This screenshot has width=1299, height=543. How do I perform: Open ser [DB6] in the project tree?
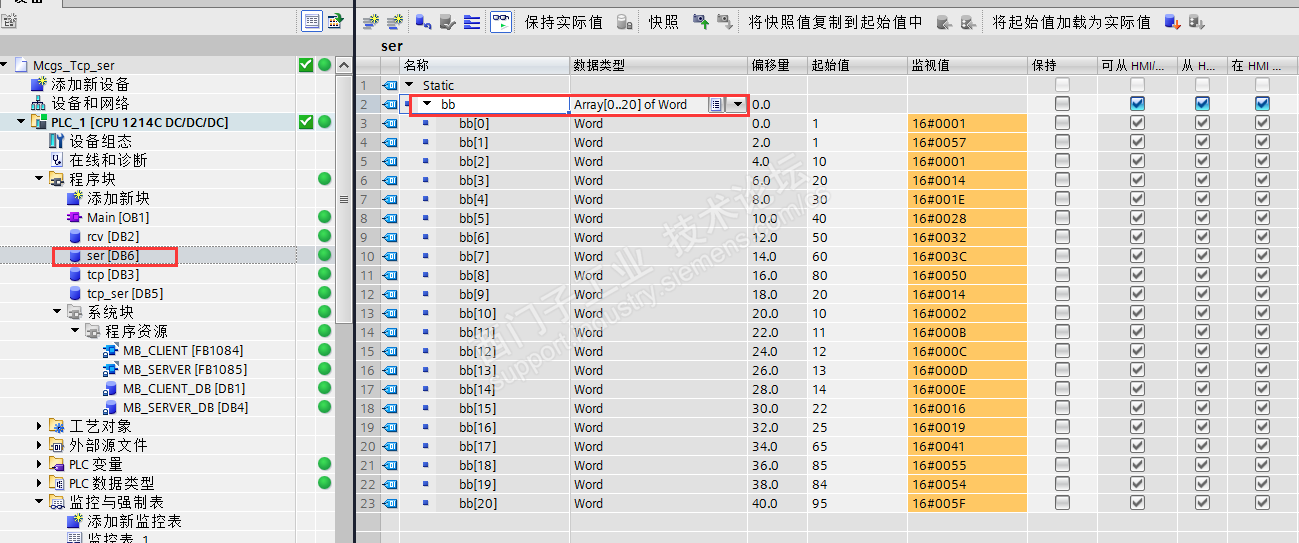coord(112,256)
